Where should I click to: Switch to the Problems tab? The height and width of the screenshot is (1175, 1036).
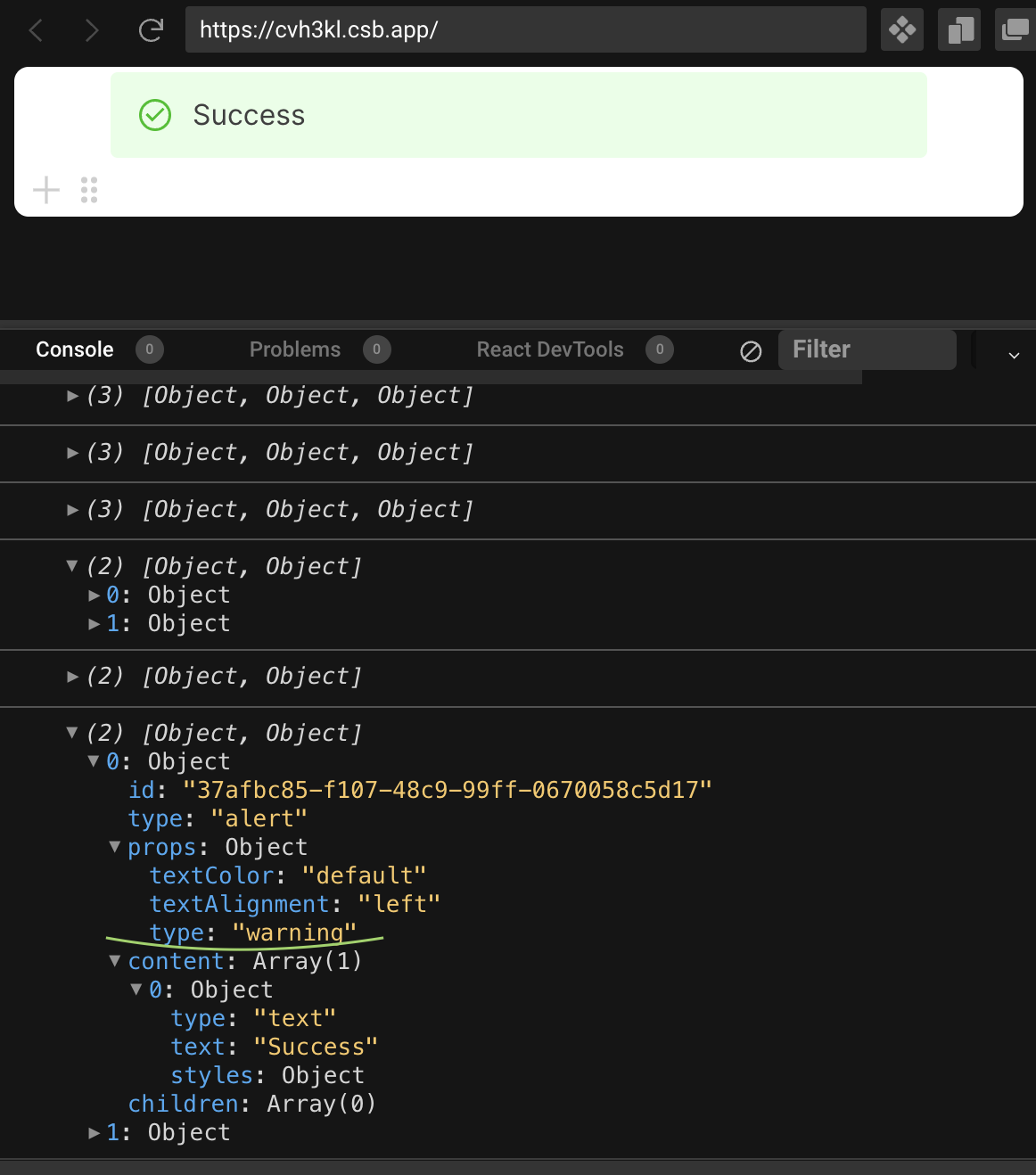click(295, 349)
